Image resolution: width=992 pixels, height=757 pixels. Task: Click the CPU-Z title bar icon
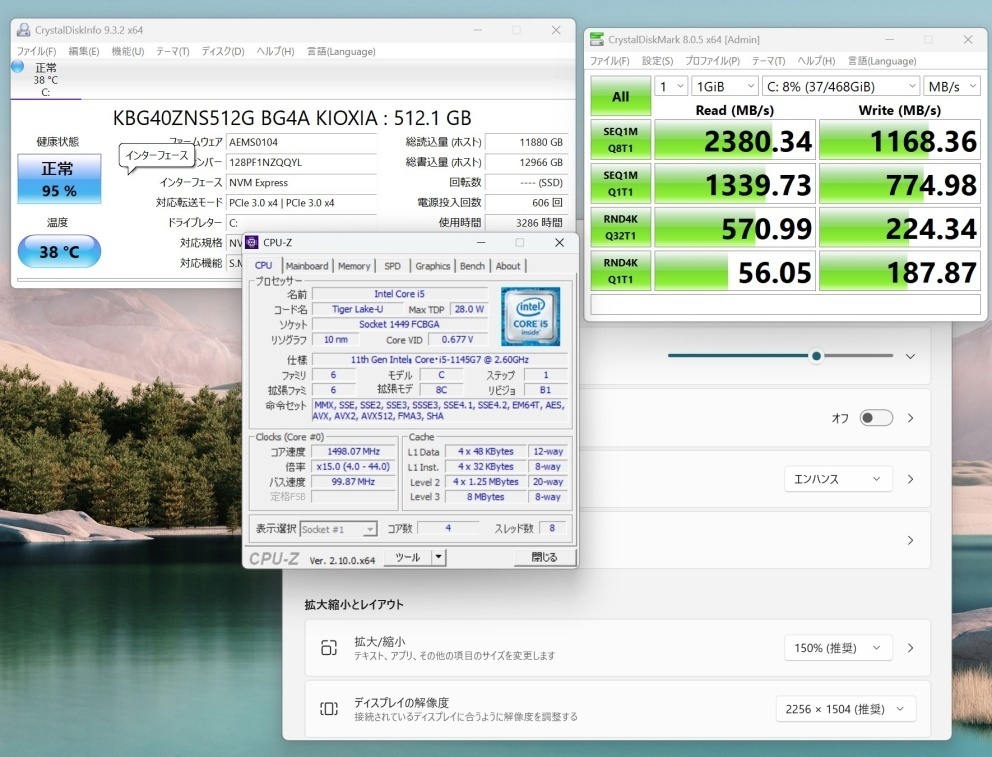point(252,242)
